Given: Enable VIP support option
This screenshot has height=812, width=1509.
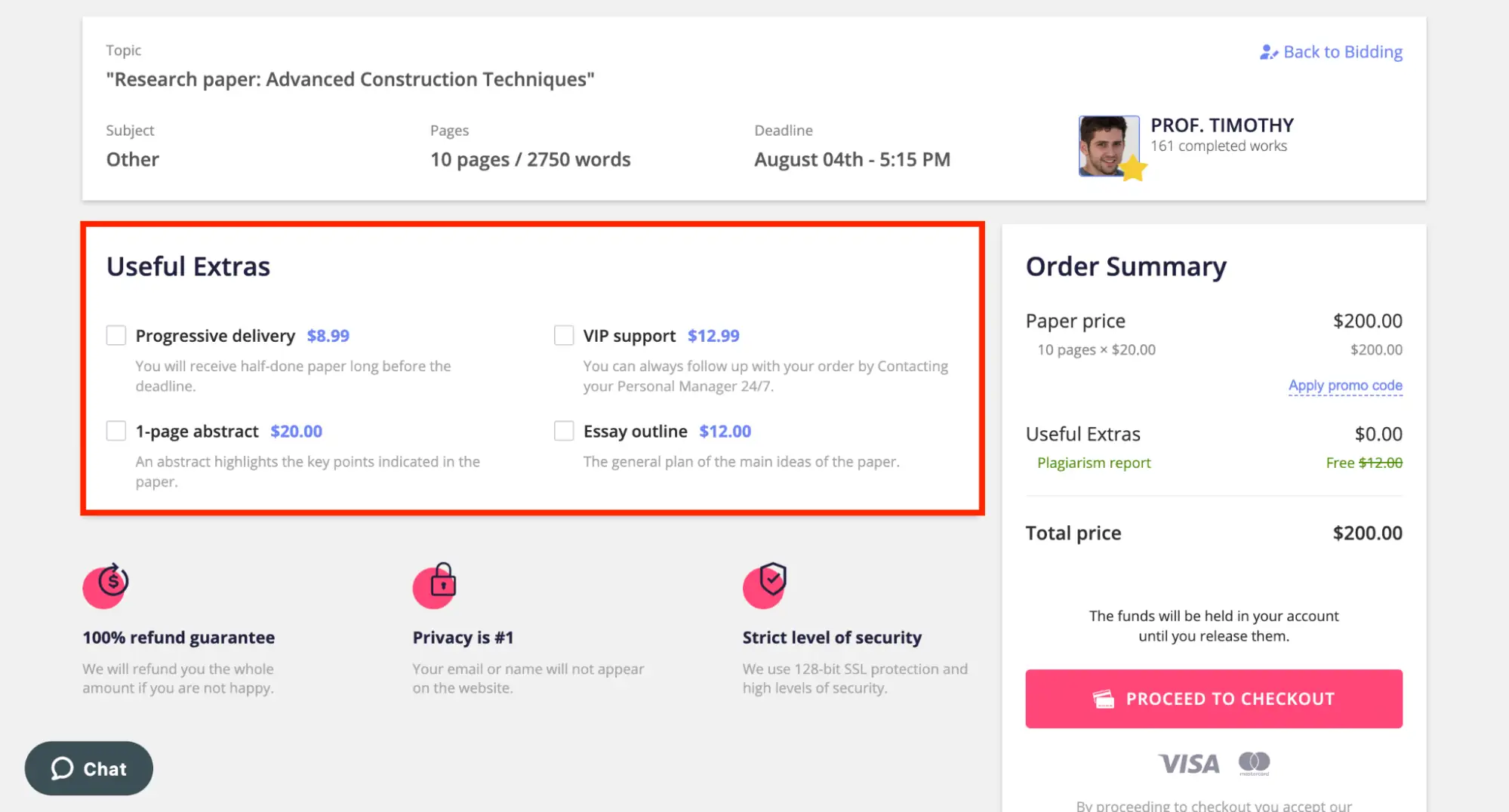Looking at the screenshot, I should [564, 334].
